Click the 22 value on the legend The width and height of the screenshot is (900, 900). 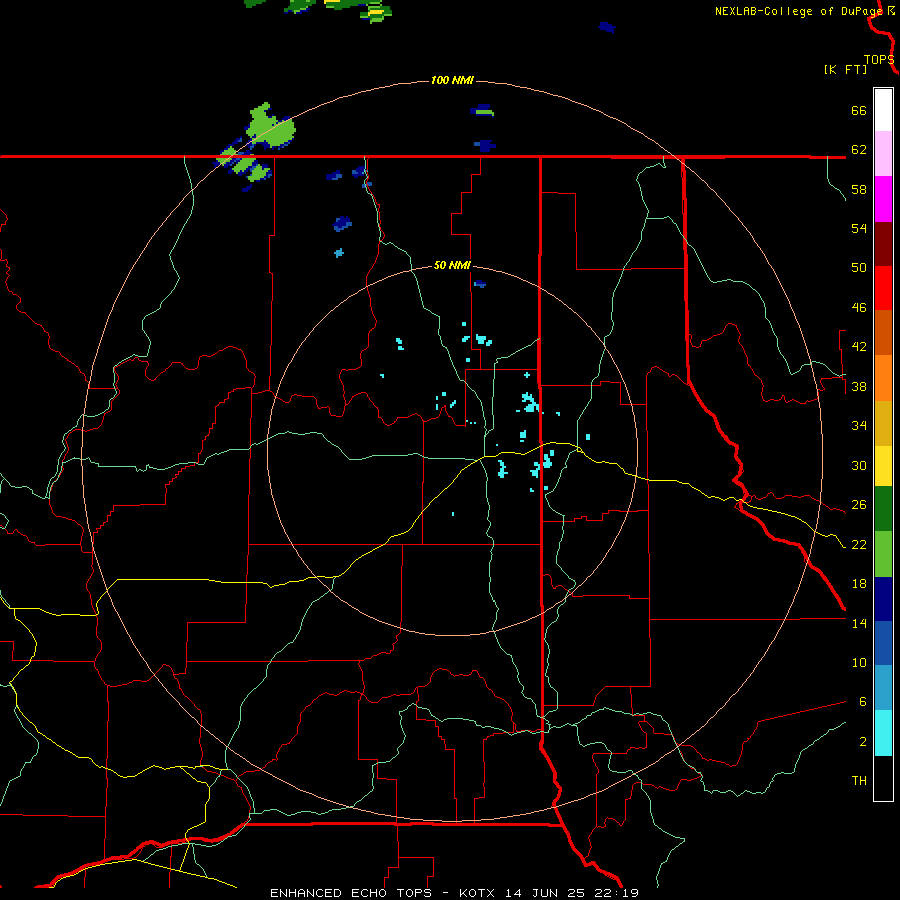[x=859, y=544]
